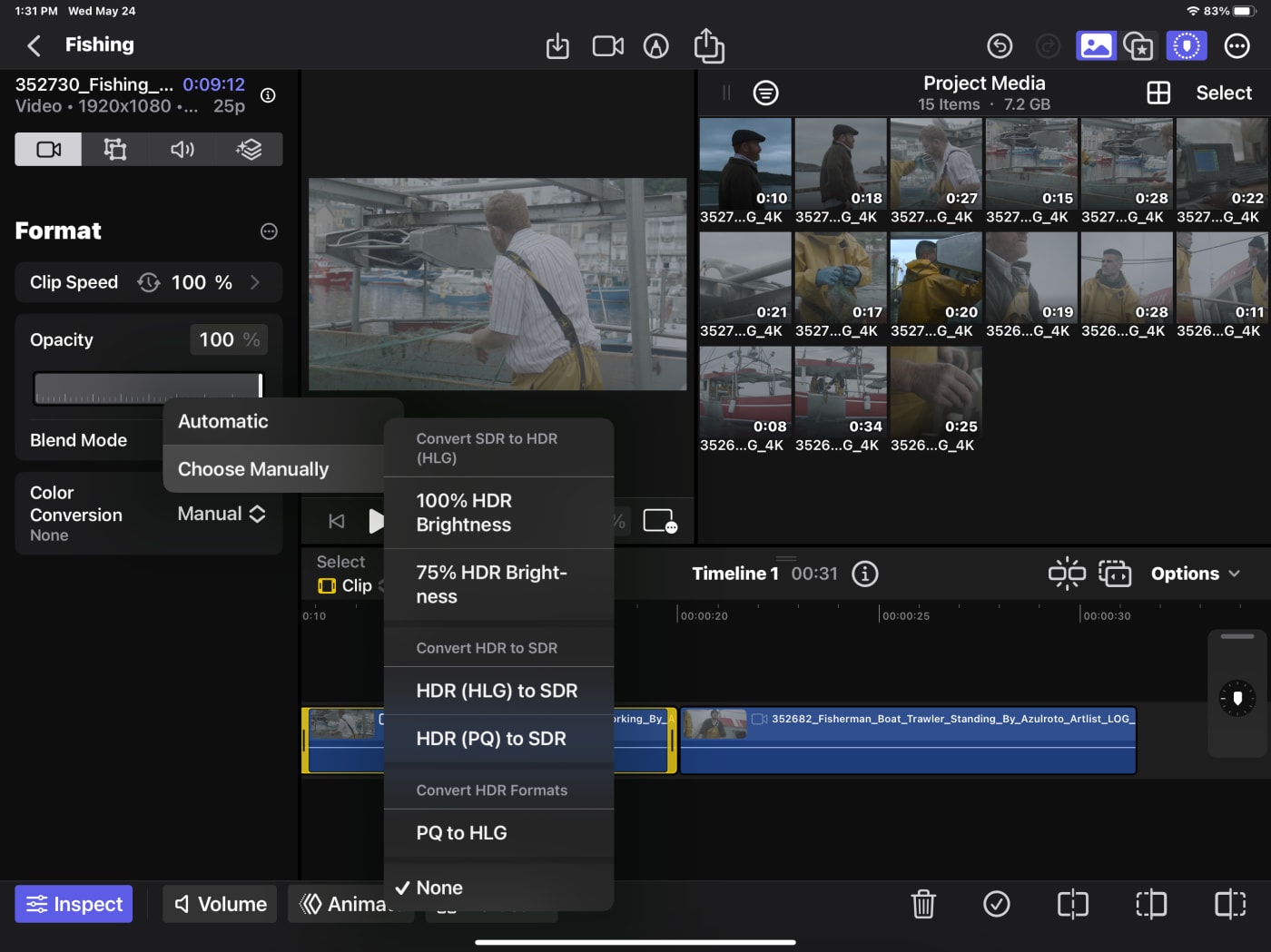Tap the jog wheel control
This screenshot has height=952, width=1271.
coord(1237,698)
